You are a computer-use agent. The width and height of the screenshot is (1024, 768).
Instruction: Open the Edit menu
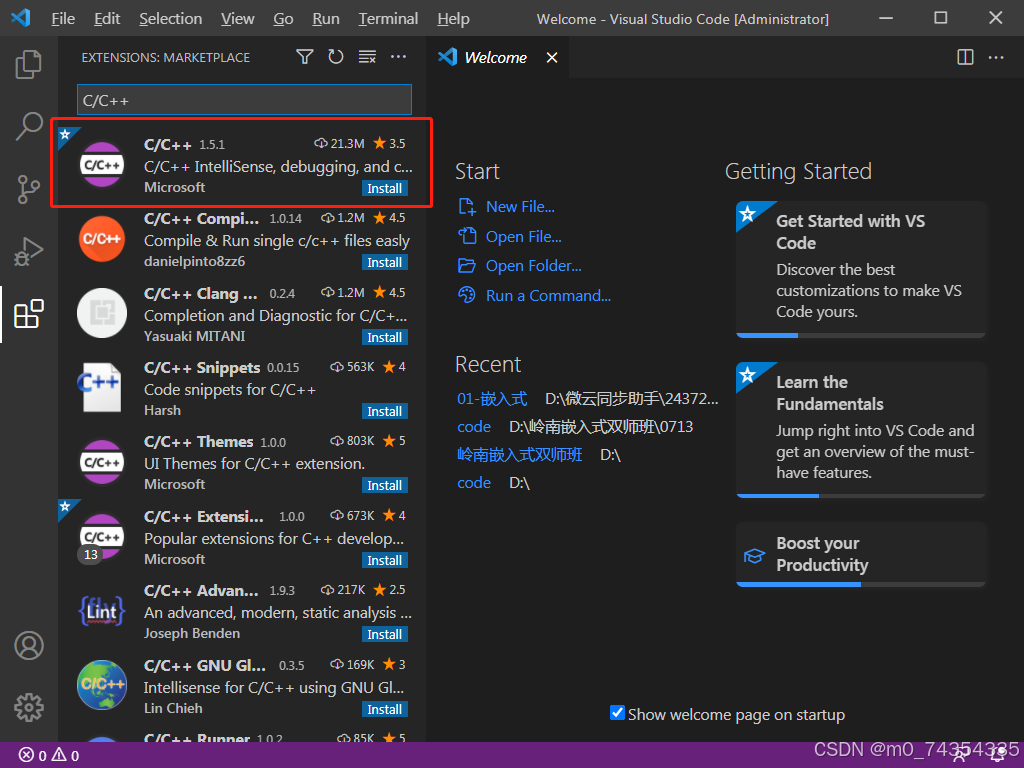click(x=106, y=18)
